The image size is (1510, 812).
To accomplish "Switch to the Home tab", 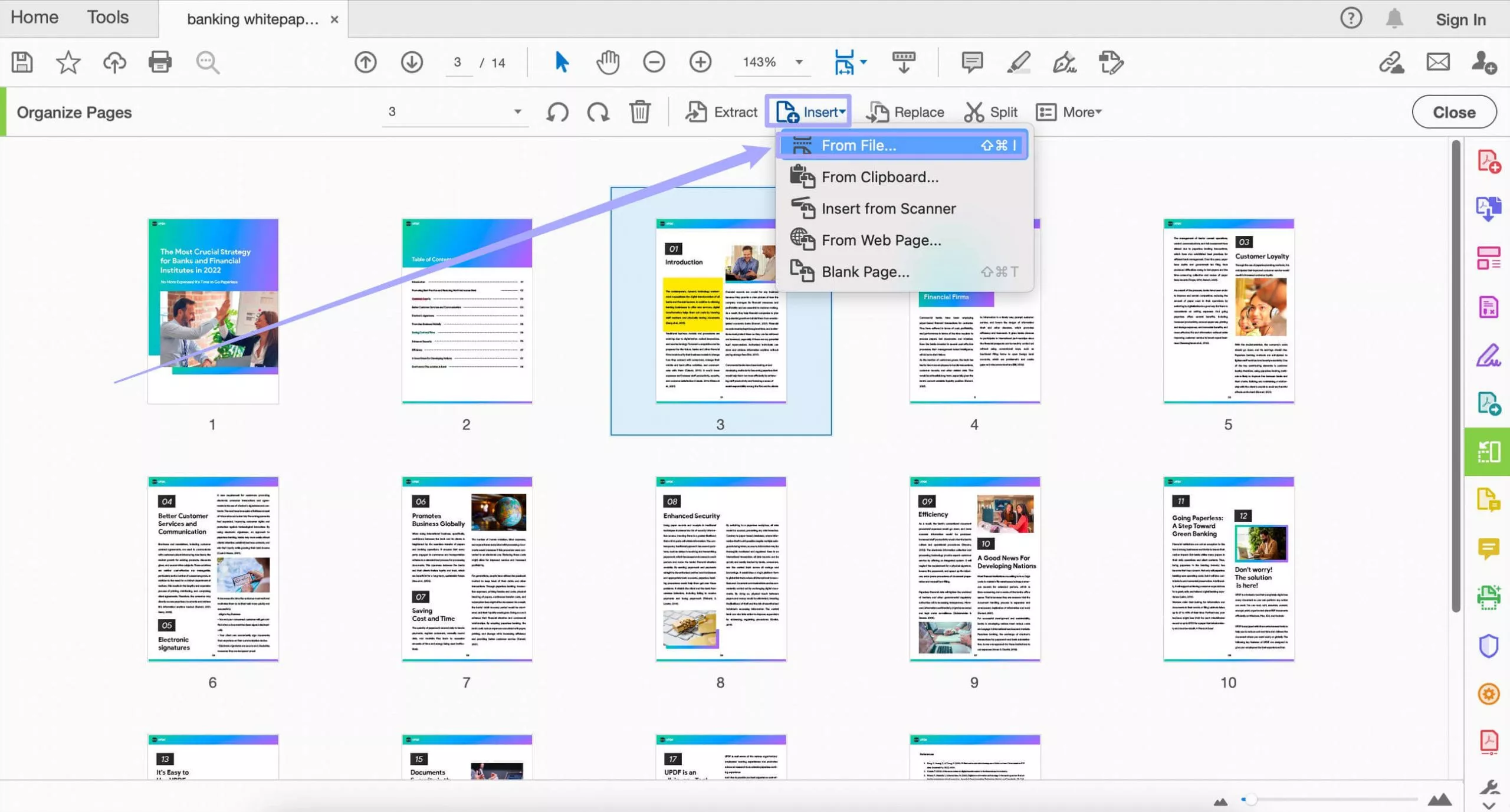I will pos(34,17).
